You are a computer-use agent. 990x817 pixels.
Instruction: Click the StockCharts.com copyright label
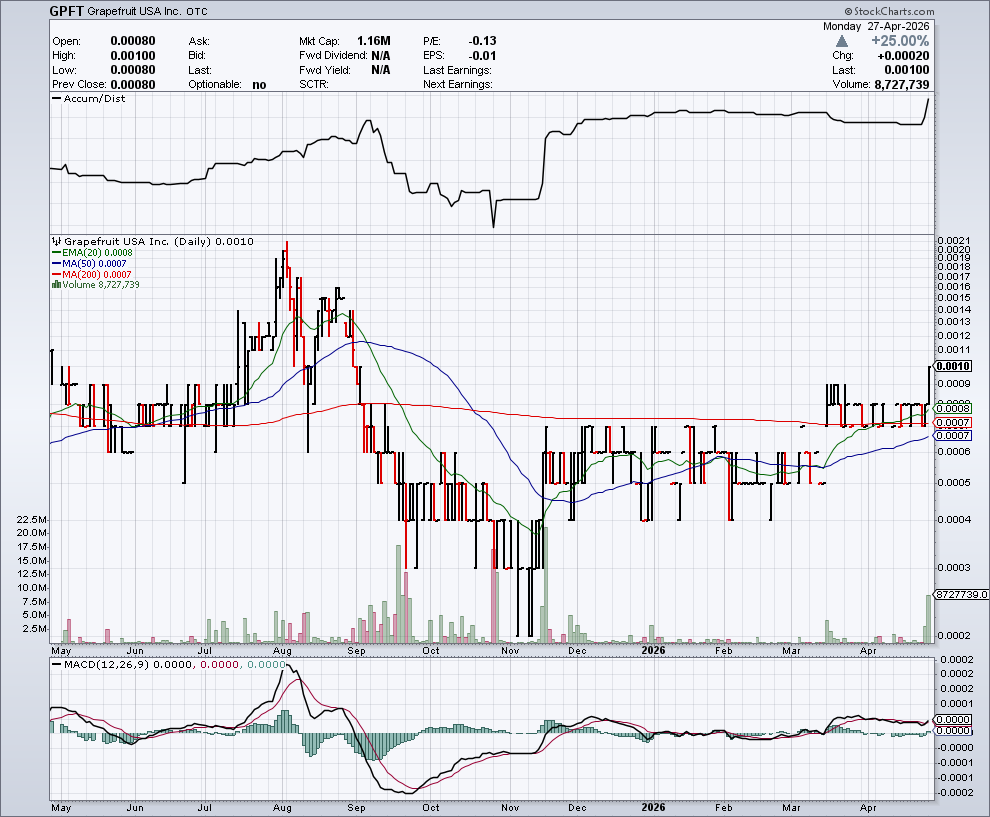889,11
